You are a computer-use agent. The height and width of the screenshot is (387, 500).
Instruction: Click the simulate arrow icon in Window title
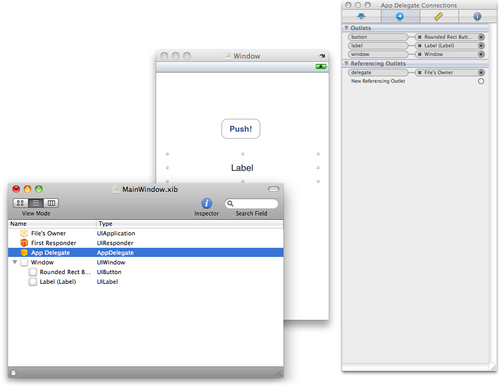[x=322, y=56]
